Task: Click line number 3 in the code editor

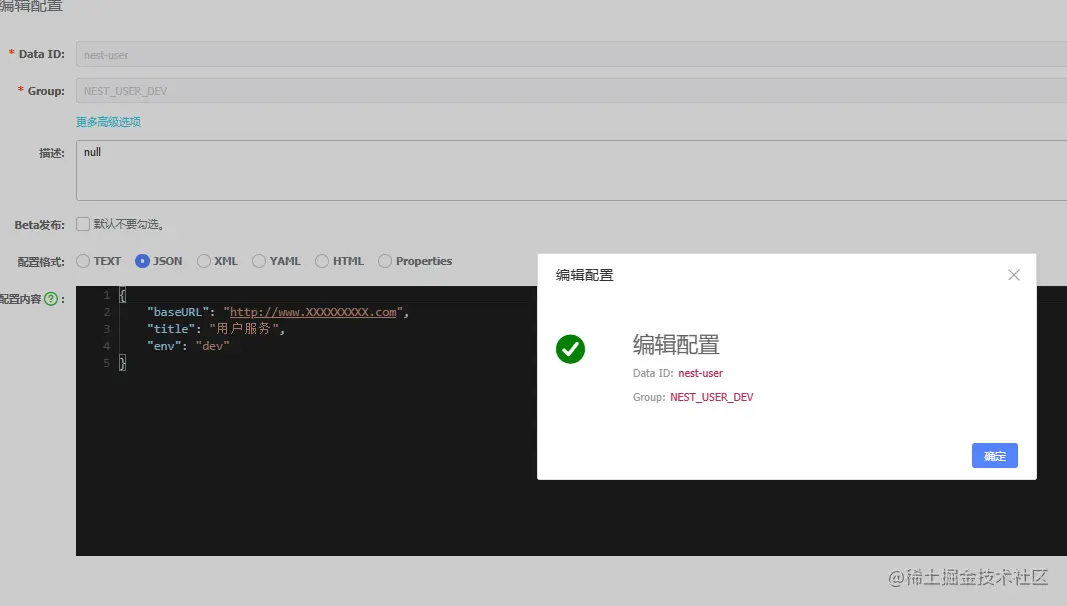Action: pos(106,328)
